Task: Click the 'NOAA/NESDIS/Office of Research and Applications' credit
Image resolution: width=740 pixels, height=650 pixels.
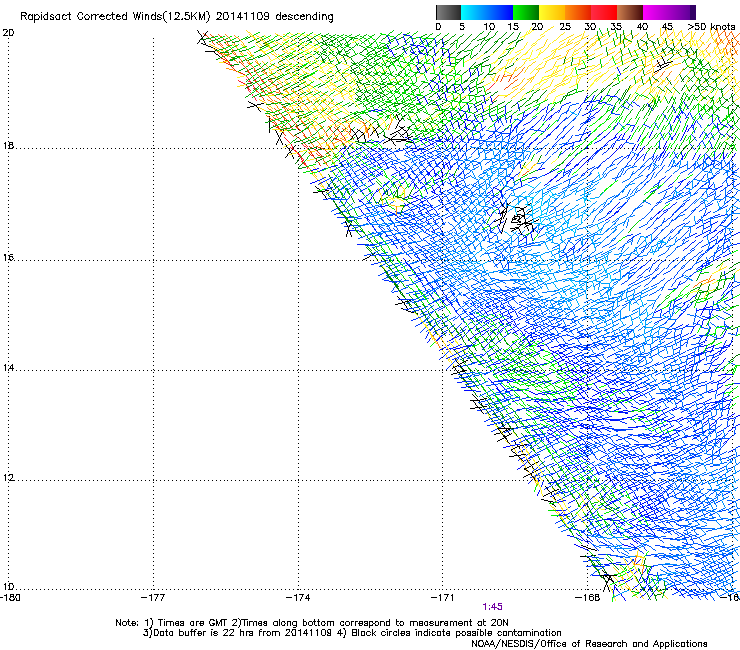Action: point(589,644)
